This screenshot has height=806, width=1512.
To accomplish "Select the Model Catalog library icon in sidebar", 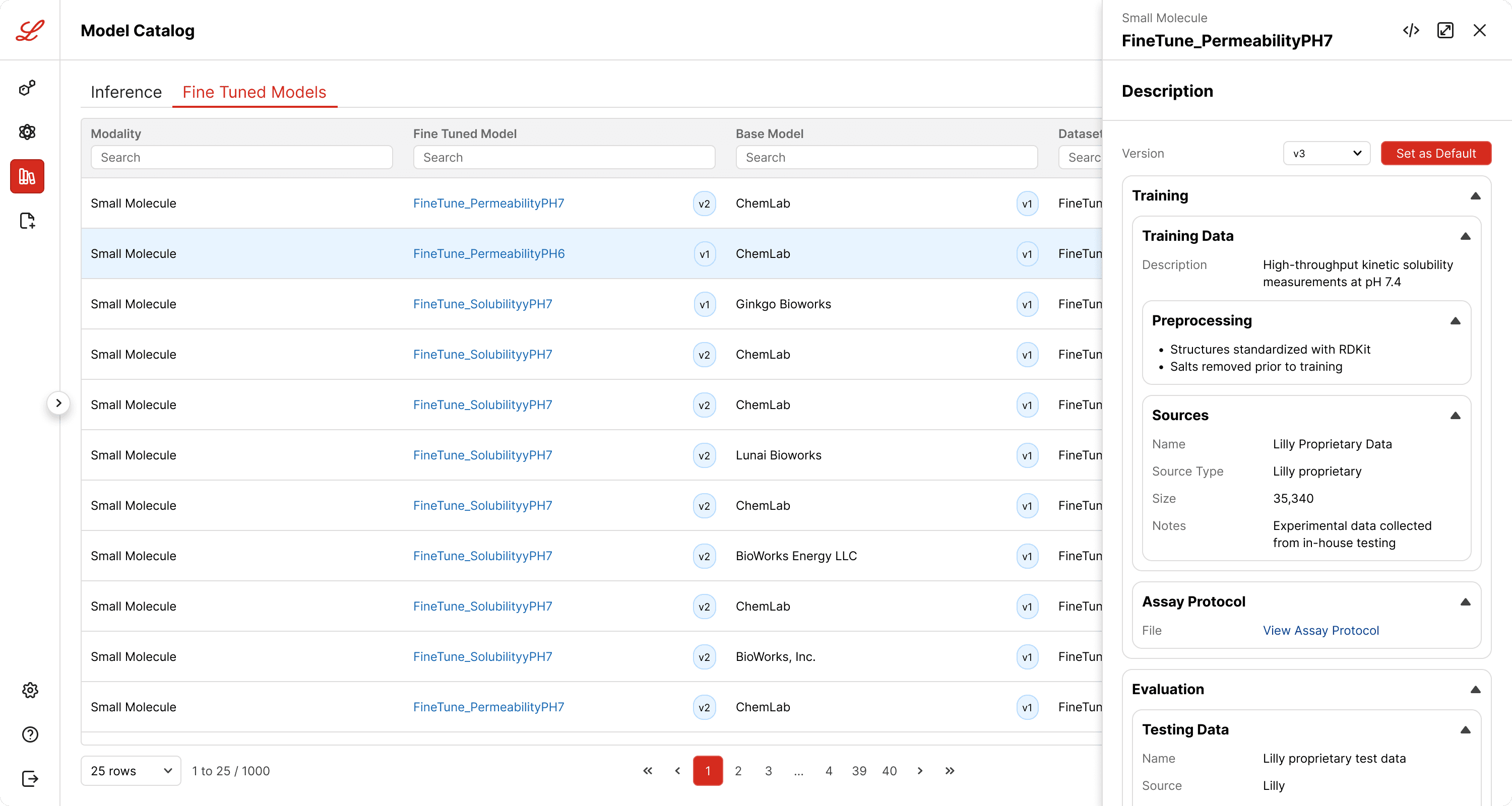I will (27, 176).
